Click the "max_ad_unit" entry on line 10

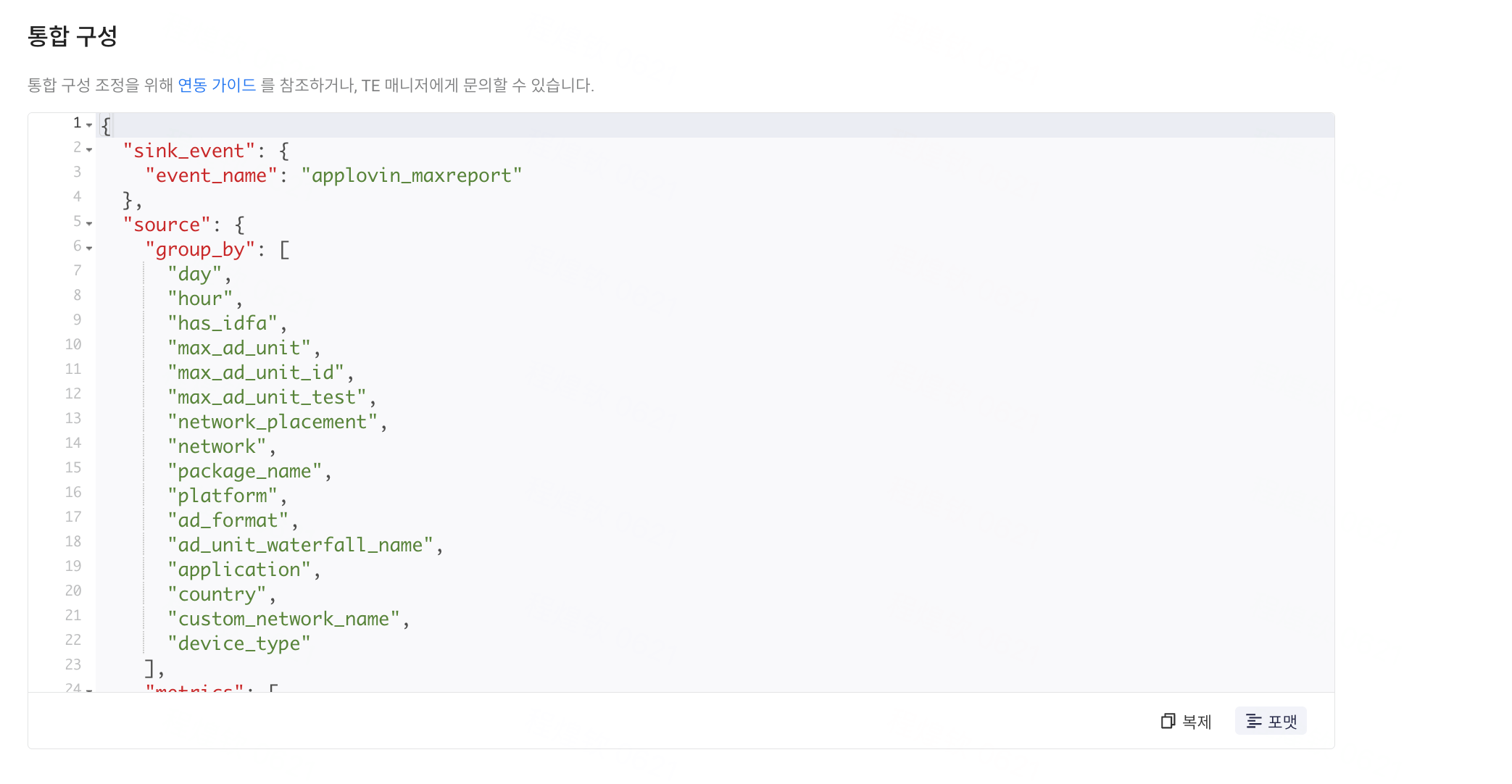click(x=239, y=348)
